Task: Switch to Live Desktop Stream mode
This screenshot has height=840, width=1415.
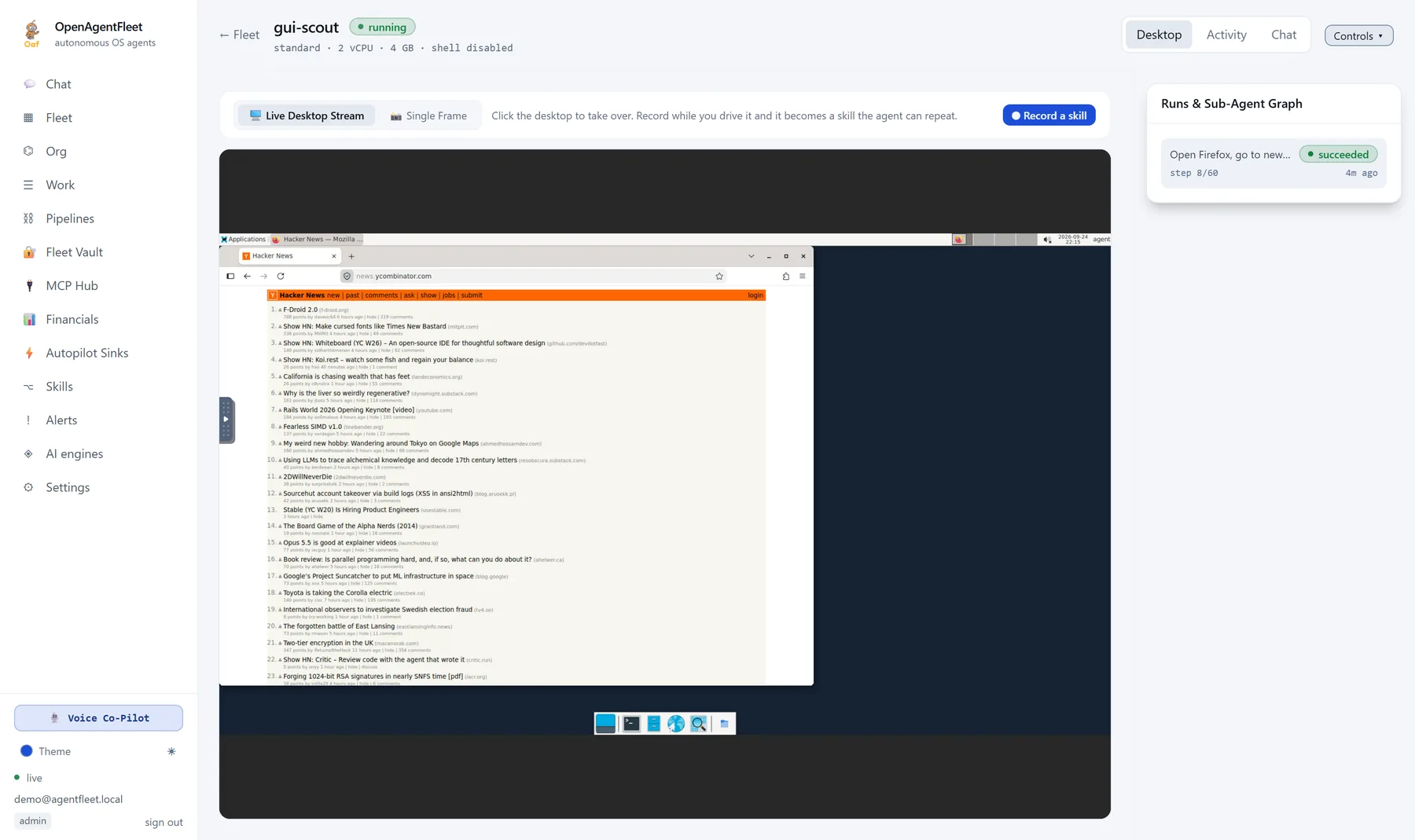Action: coord(307,116)
